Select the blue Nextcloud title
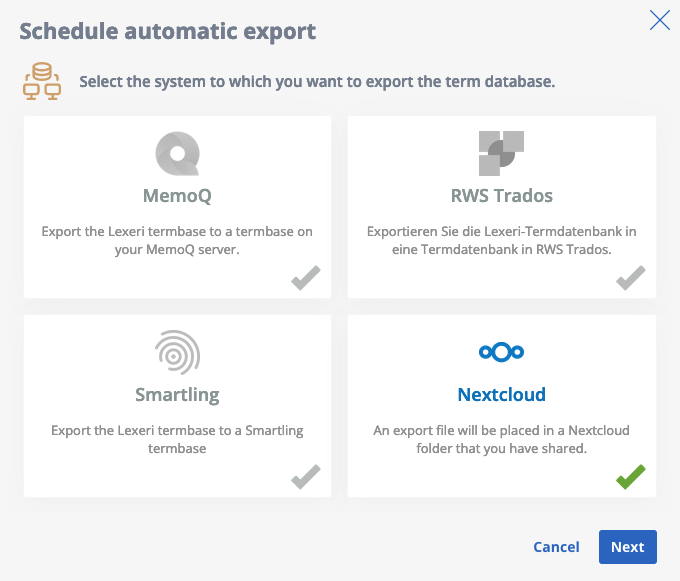The width and height of the screenshot is (680, 581). (x=502, y=395)
